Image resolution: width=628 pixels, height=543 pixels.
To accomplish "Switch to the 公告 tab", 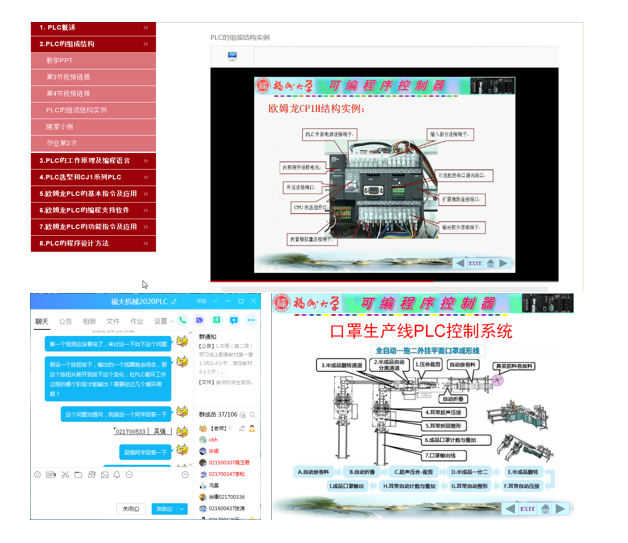I will click(65, 321).
